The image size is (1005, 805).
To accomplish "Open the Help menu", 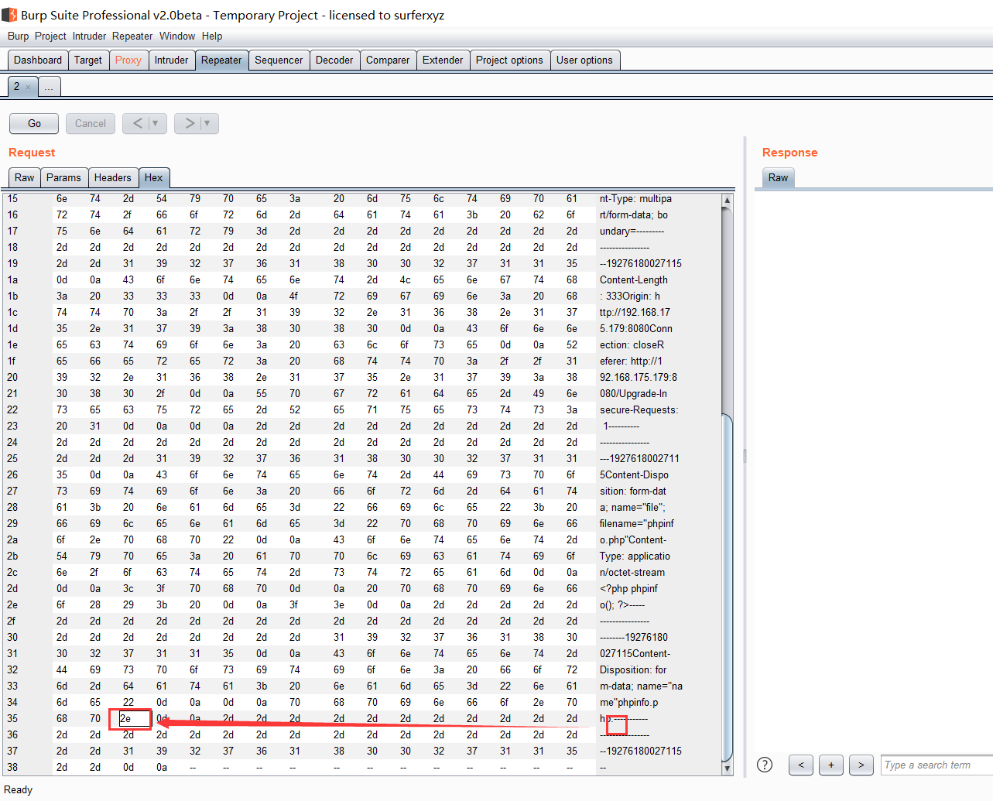I will [x=212, y=37].
